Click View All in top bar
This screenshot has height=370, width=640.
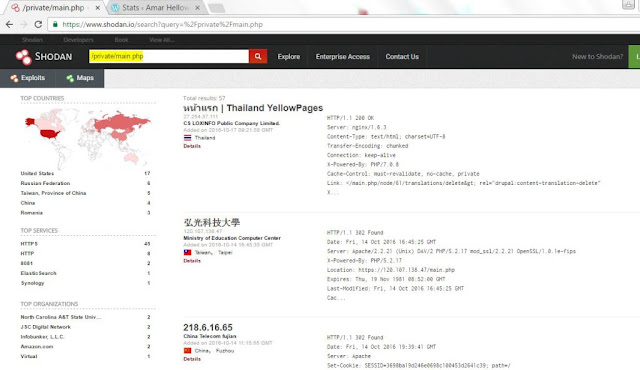coord(162,40)
